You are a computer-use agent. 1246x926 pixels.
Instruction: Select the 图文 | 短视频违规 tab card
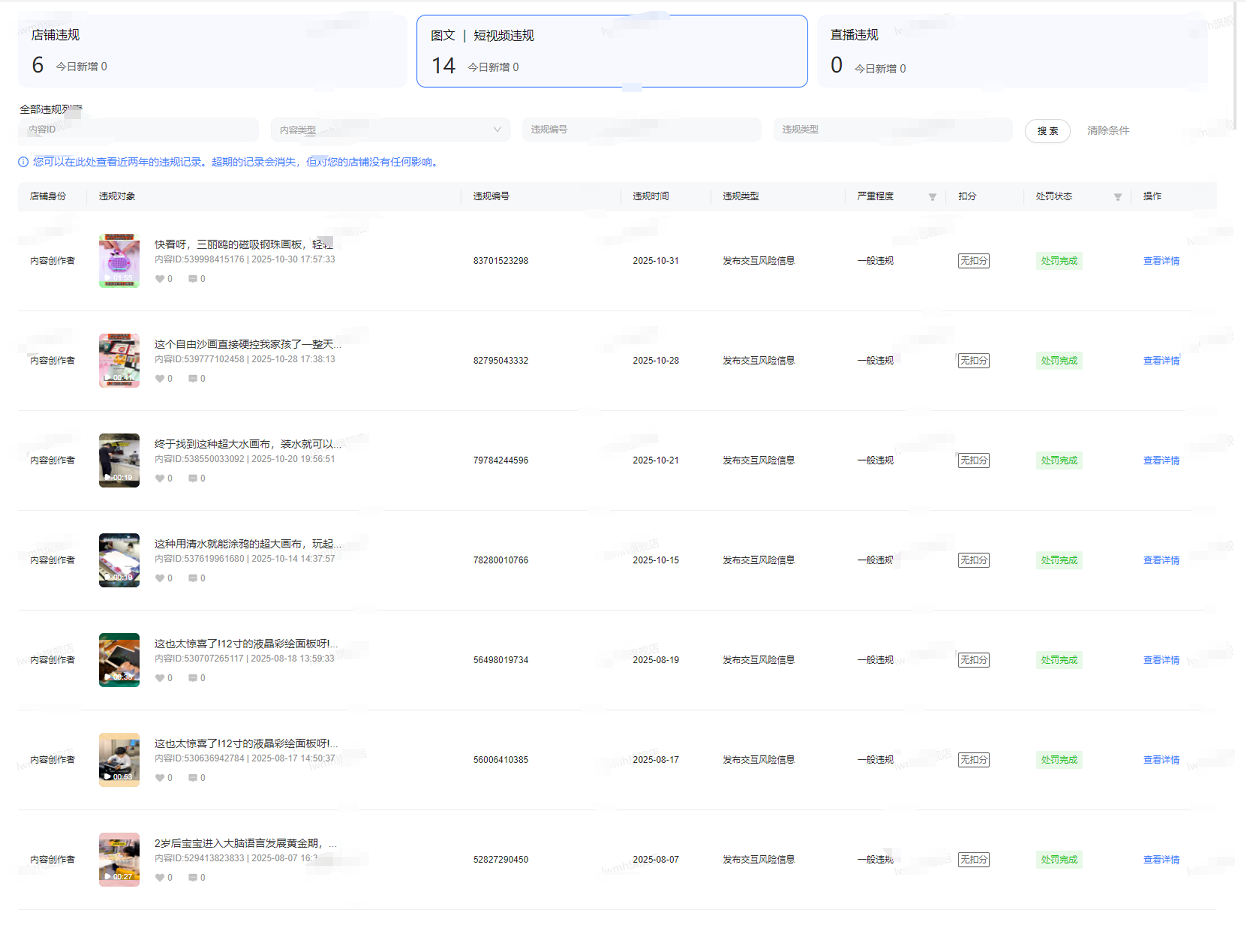point(611,52)
